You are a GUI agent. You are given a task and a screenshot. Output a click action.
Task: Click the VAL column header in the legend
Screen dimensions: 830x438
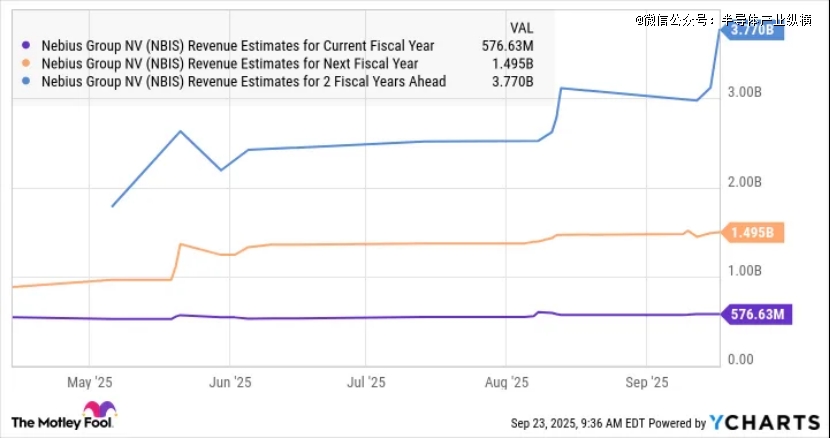[x=522, y=27]
